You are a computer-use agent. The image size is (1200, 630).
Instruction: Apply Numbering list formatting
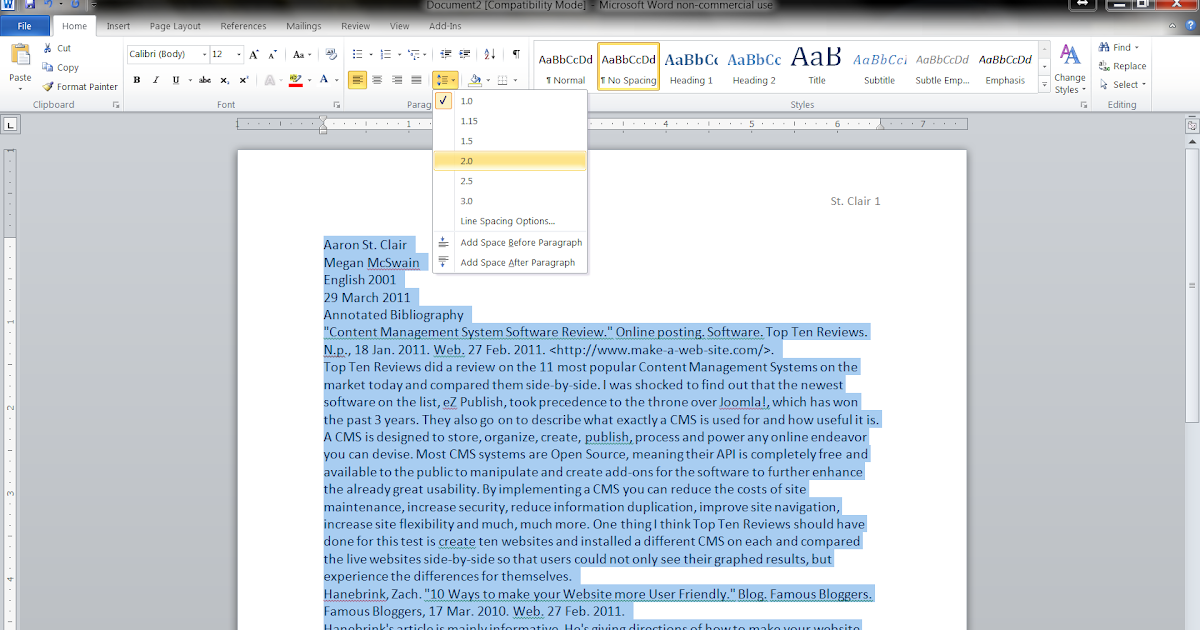pos(385,54)
